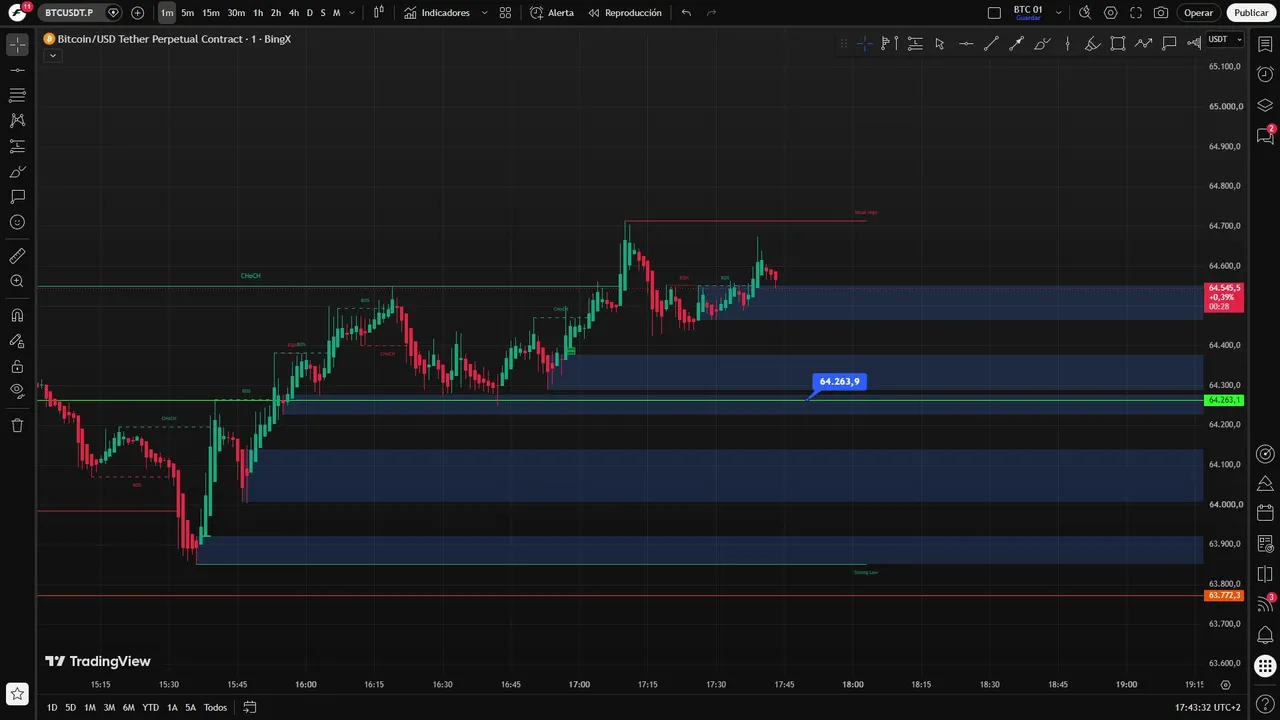Delete drawings with the trash icon
The width and height of the screenshot is (1280, 720).
pos(17,425)
